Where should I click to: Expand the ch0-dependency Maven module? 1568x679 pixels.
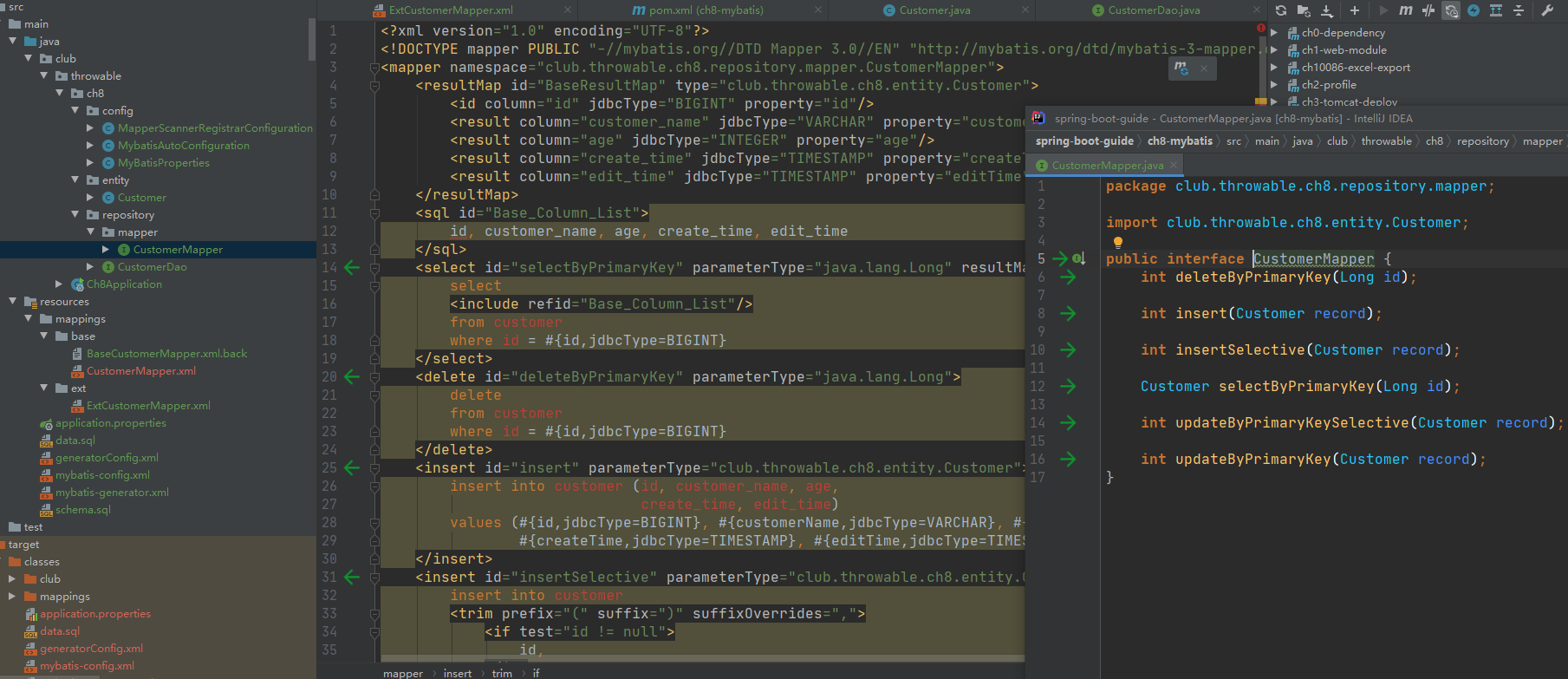[1274, 33]
